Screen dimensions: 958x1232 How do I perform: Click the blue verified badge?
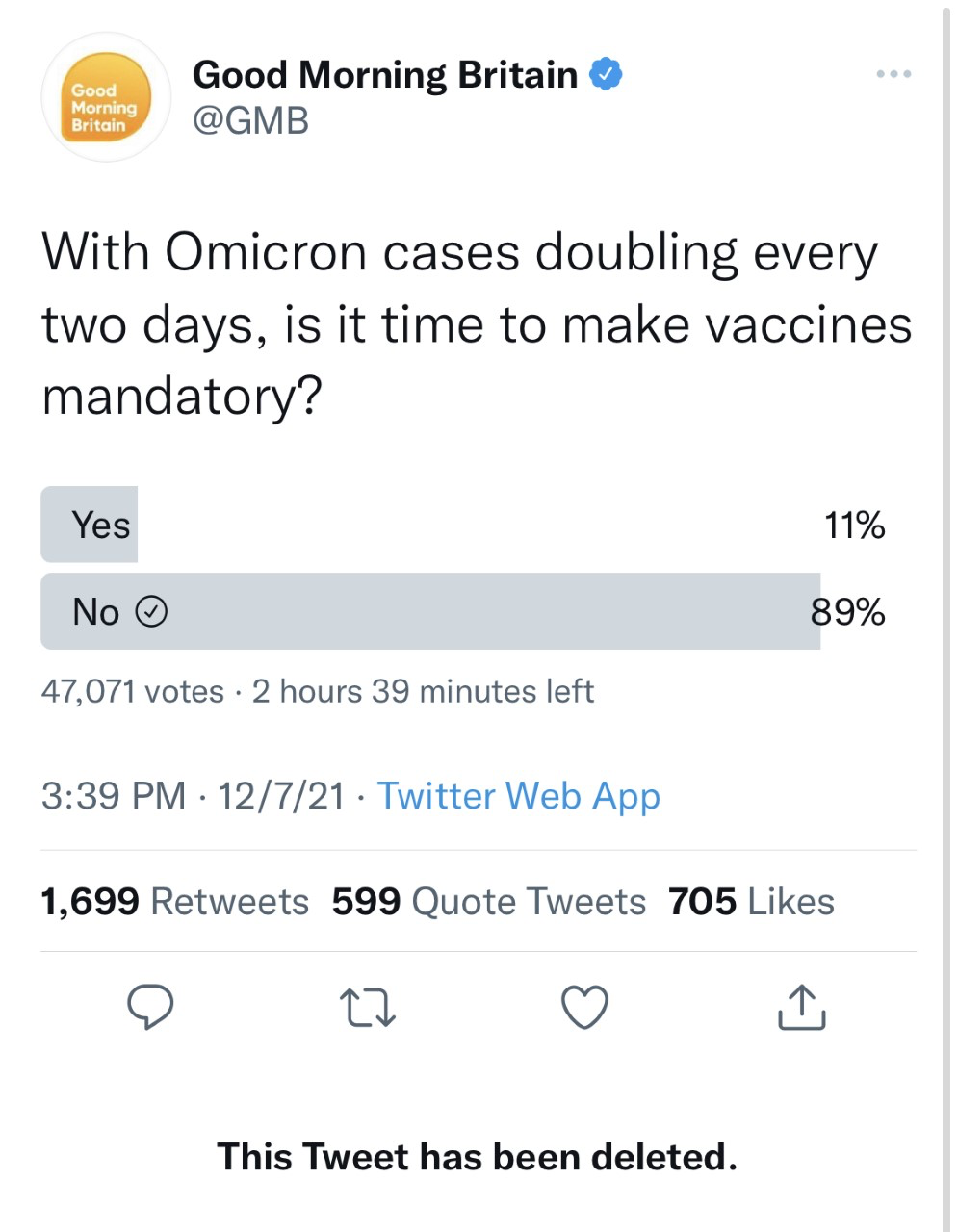[606, 75]
